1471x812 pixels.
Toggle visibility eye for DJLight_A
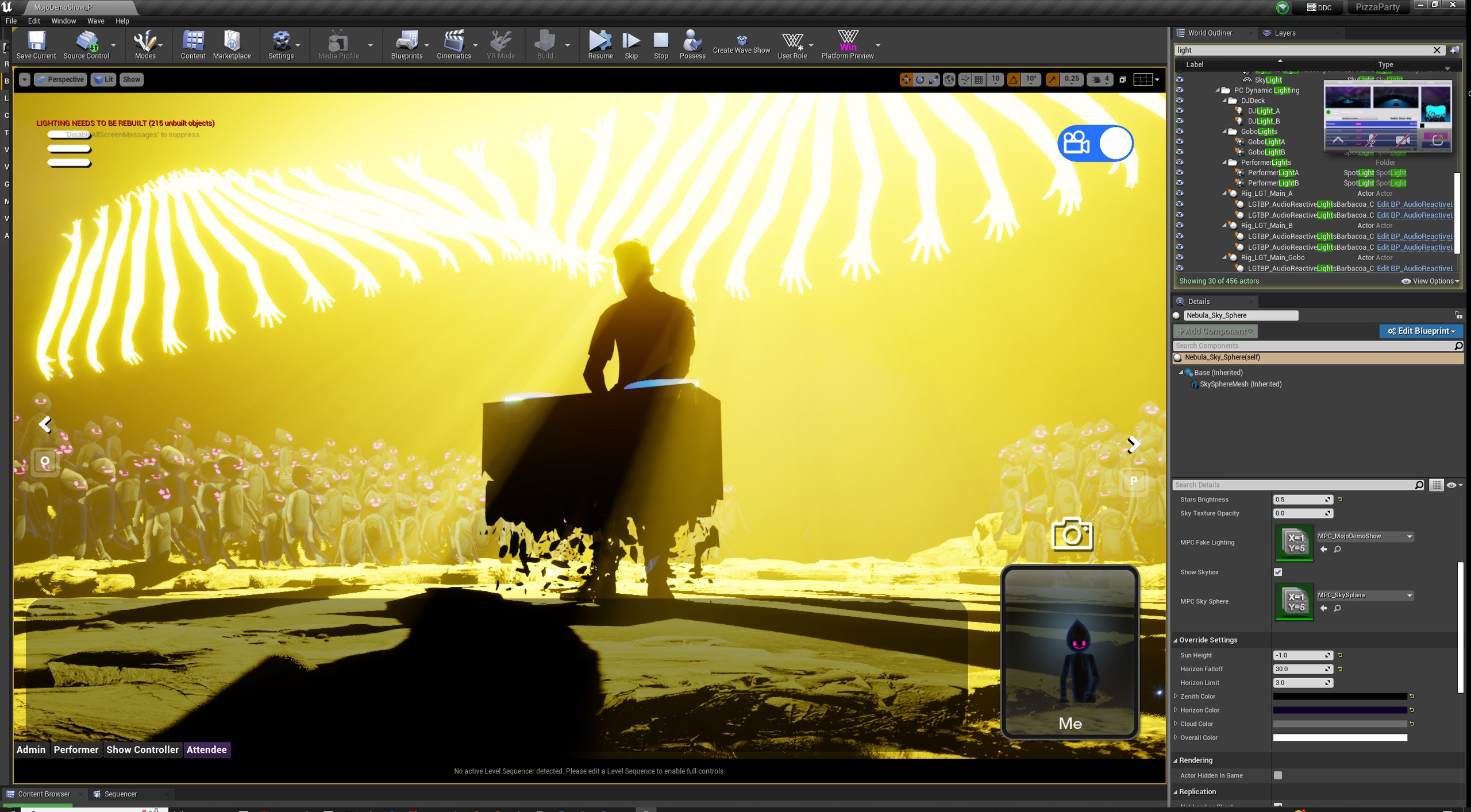[x=1180, y=111]
